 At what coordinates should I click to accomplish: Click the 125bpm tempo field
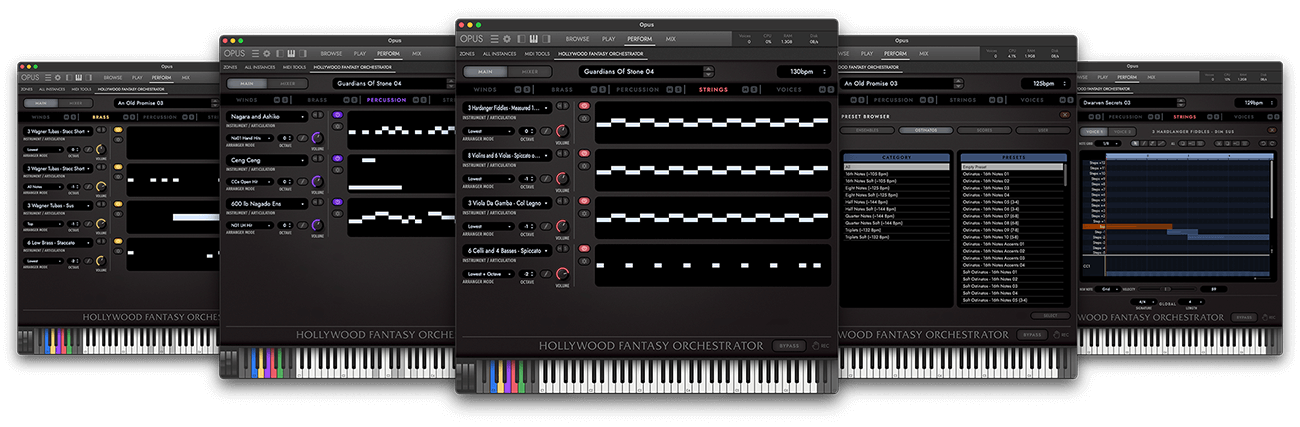[1045, 83]
